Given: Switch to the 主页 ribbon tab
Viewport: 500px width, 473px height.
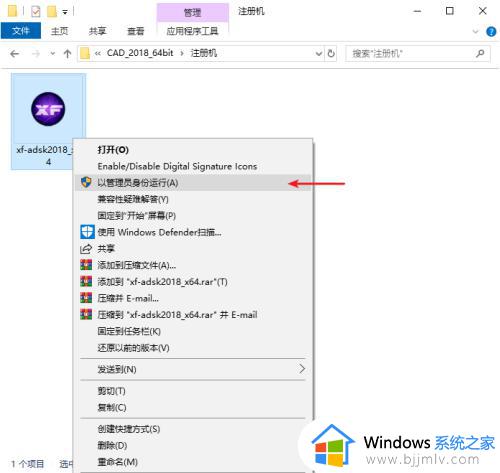Looking at the screenshot, I should [x=60, y=31].
